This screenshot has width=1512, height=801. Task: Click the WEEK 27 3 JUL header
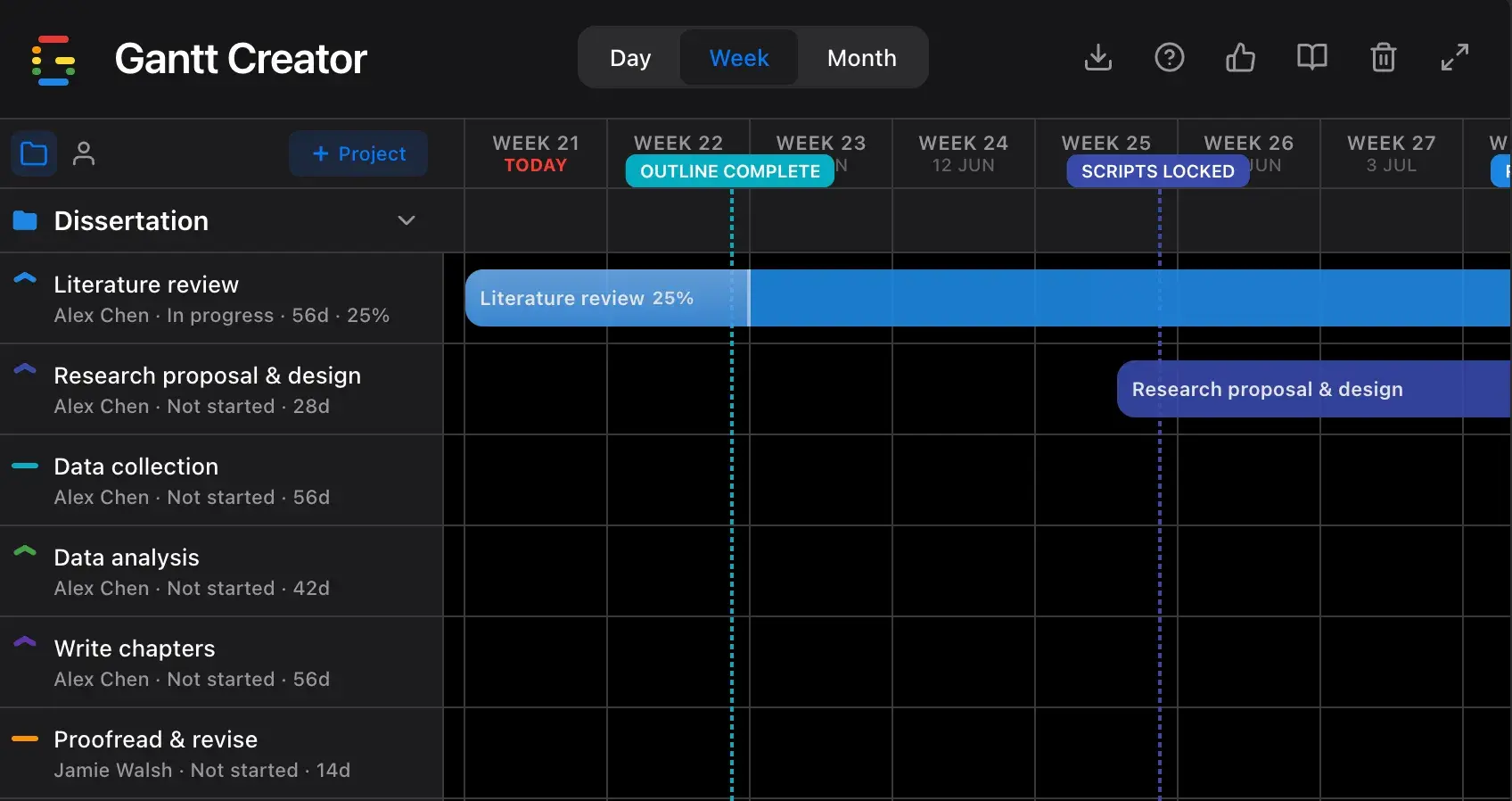tap(1392, 153)
